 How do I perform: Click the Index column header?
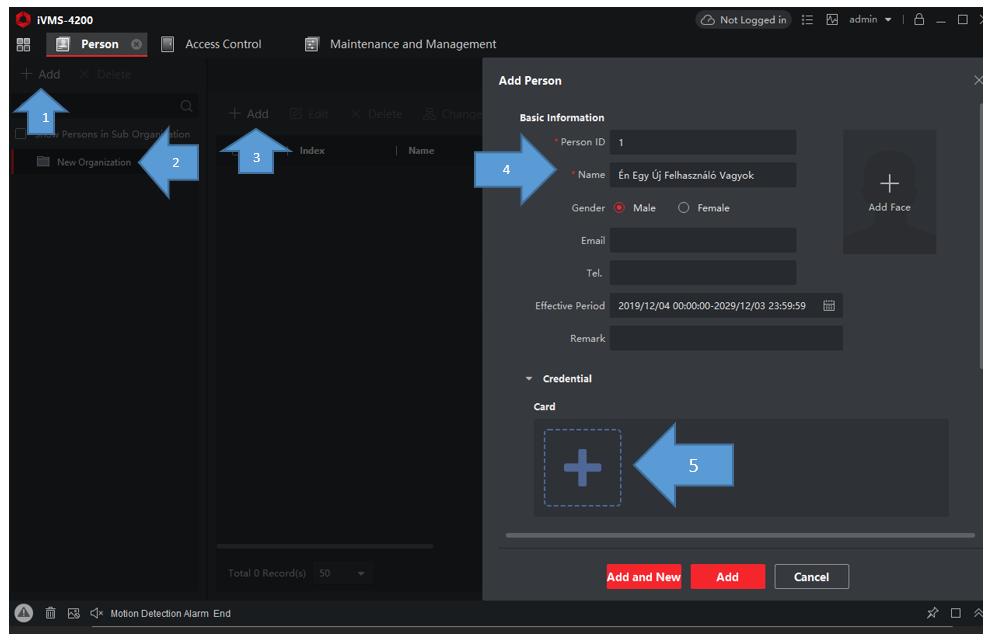tap(312, 150)
